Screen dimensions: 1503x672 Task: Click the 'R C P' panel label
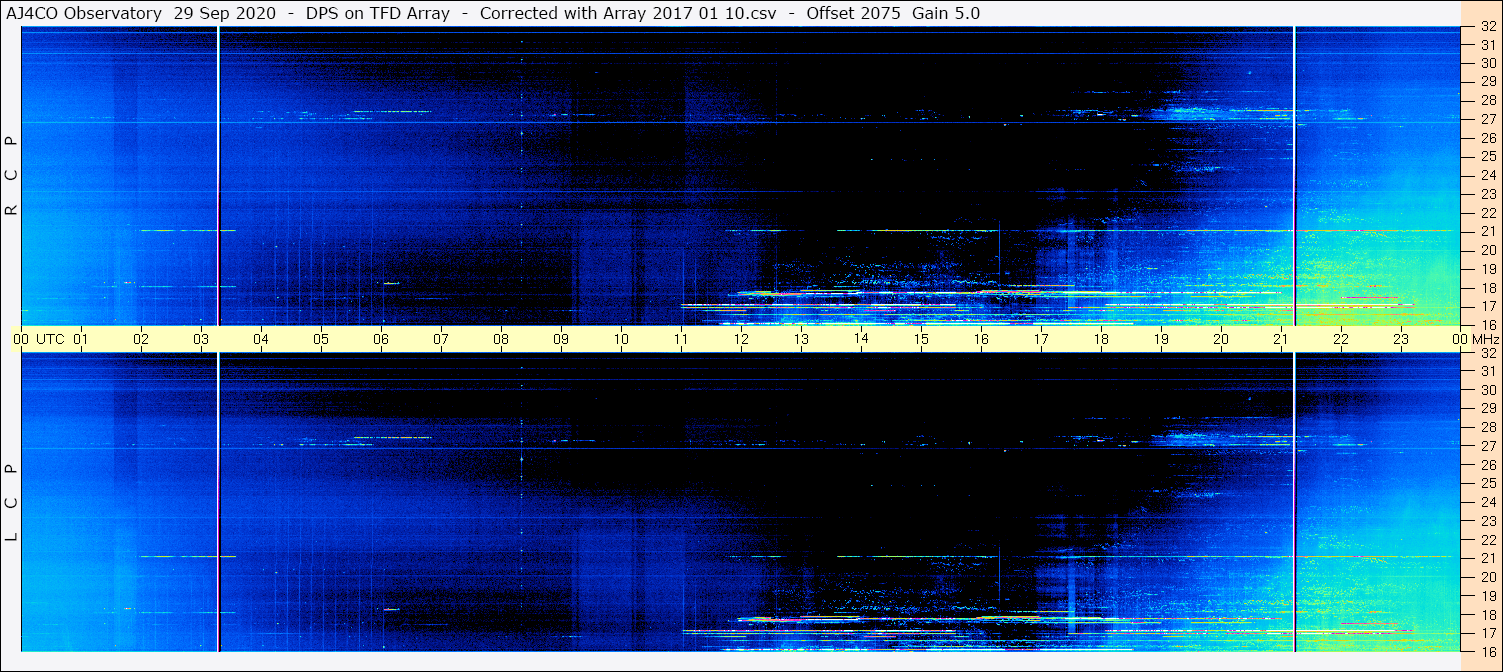pos(12,176)
